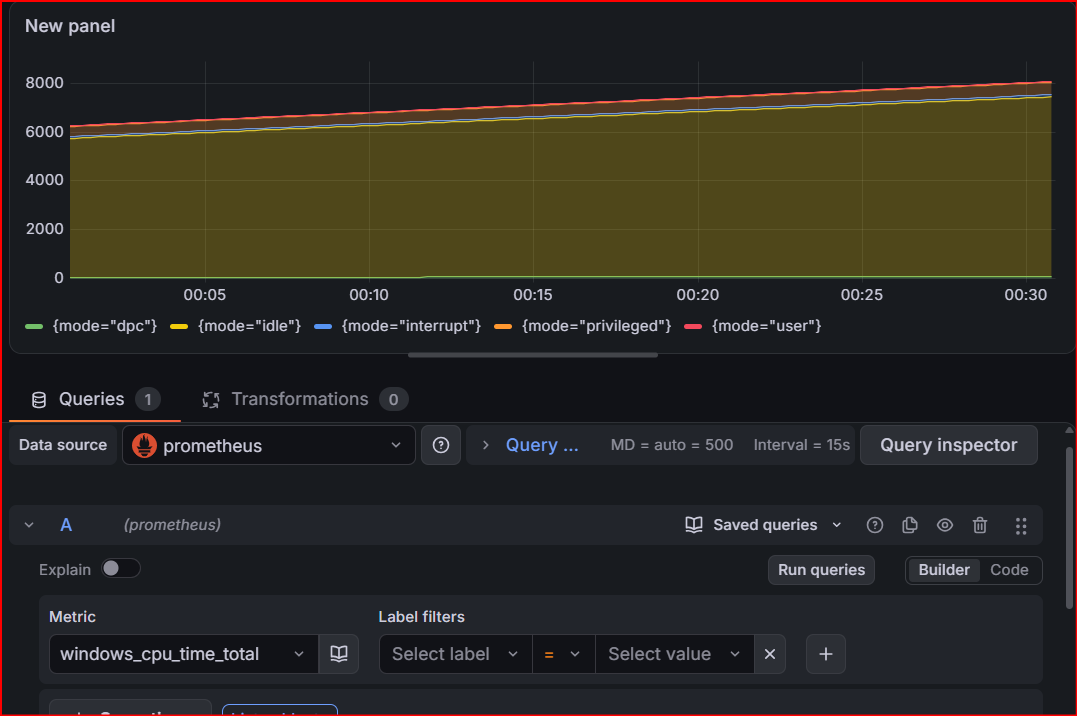1077x716 pixels.
Task: Duplicate query A with copy icon
Action: (x=909, y=526)
